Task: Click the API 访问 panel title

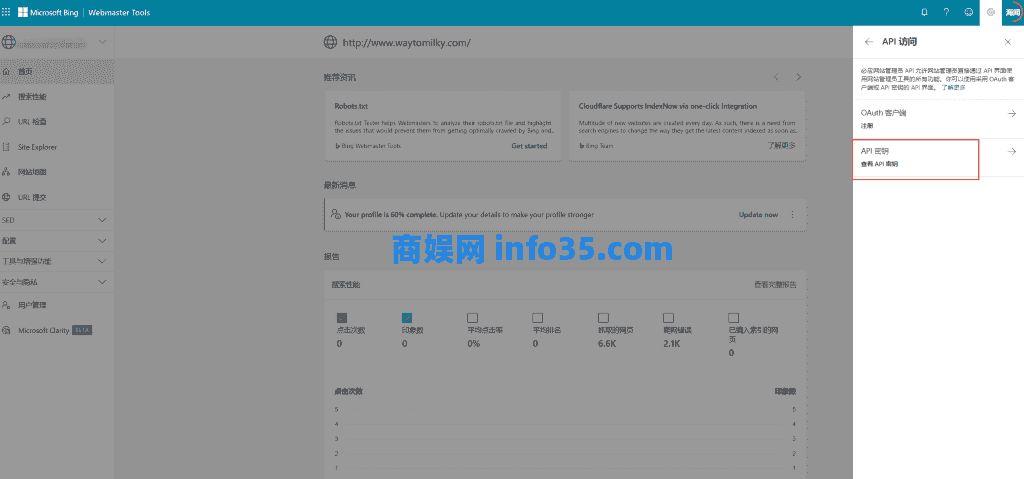Action: point(899,42)
